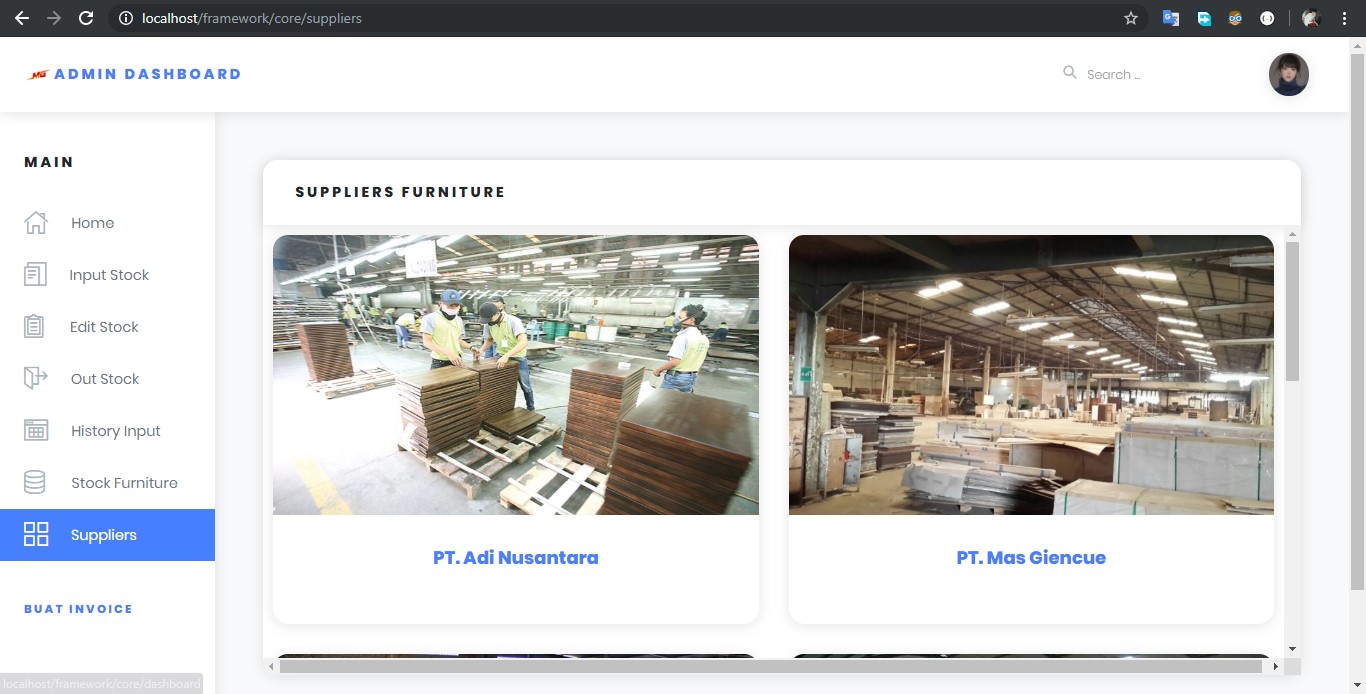The image size is (1366, 694).
Task: Click the round white extension icon
Action: (1267, 18)
